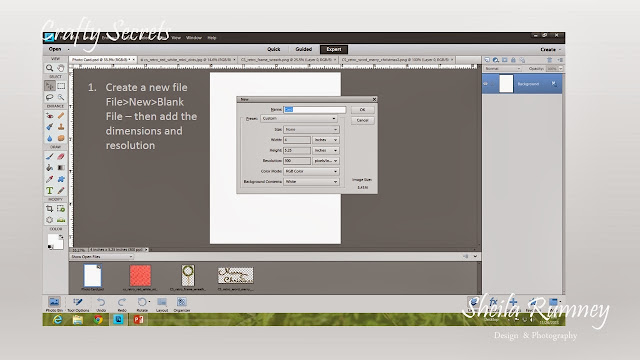Open the Color Mode dropdown
Screen dimensions: 640x360
tap(311, 171)
